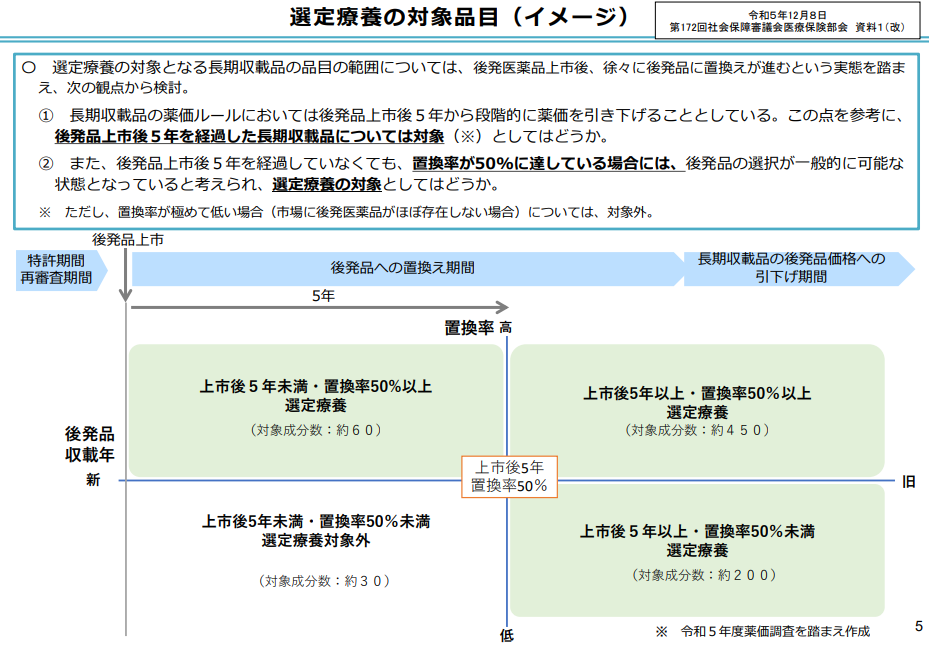
Task: Select the 旧 label at axis end
Action: (x=909, y=482)
